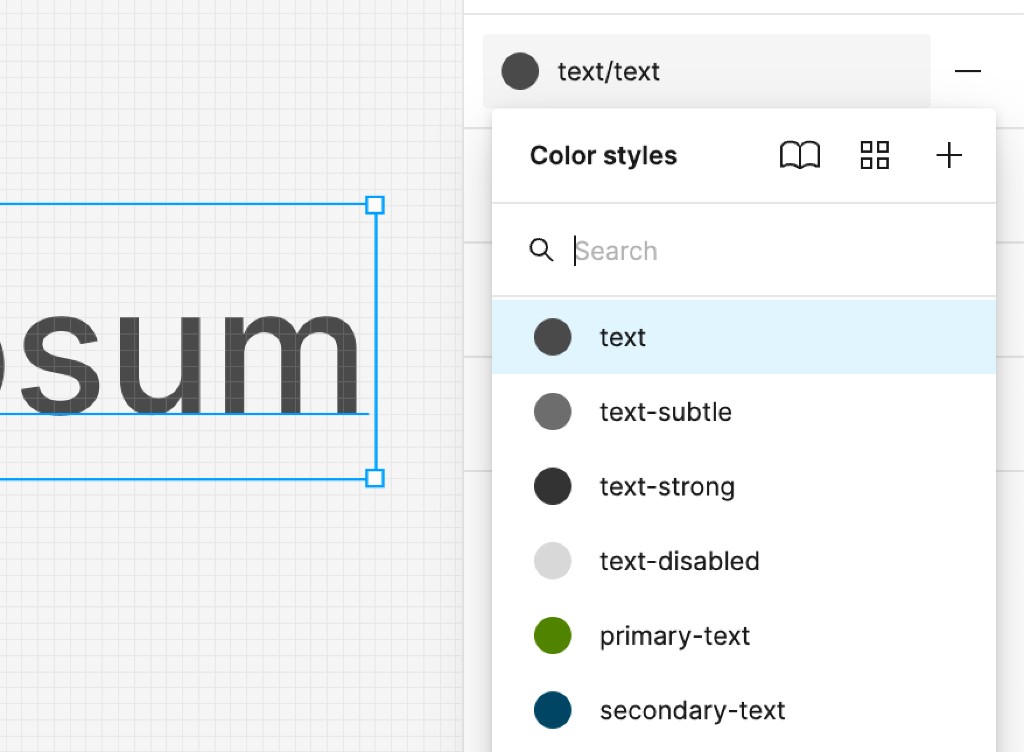Click the text style's dark circle swatch icon
Screen dimensions: 1024x752
coord(553,337)
